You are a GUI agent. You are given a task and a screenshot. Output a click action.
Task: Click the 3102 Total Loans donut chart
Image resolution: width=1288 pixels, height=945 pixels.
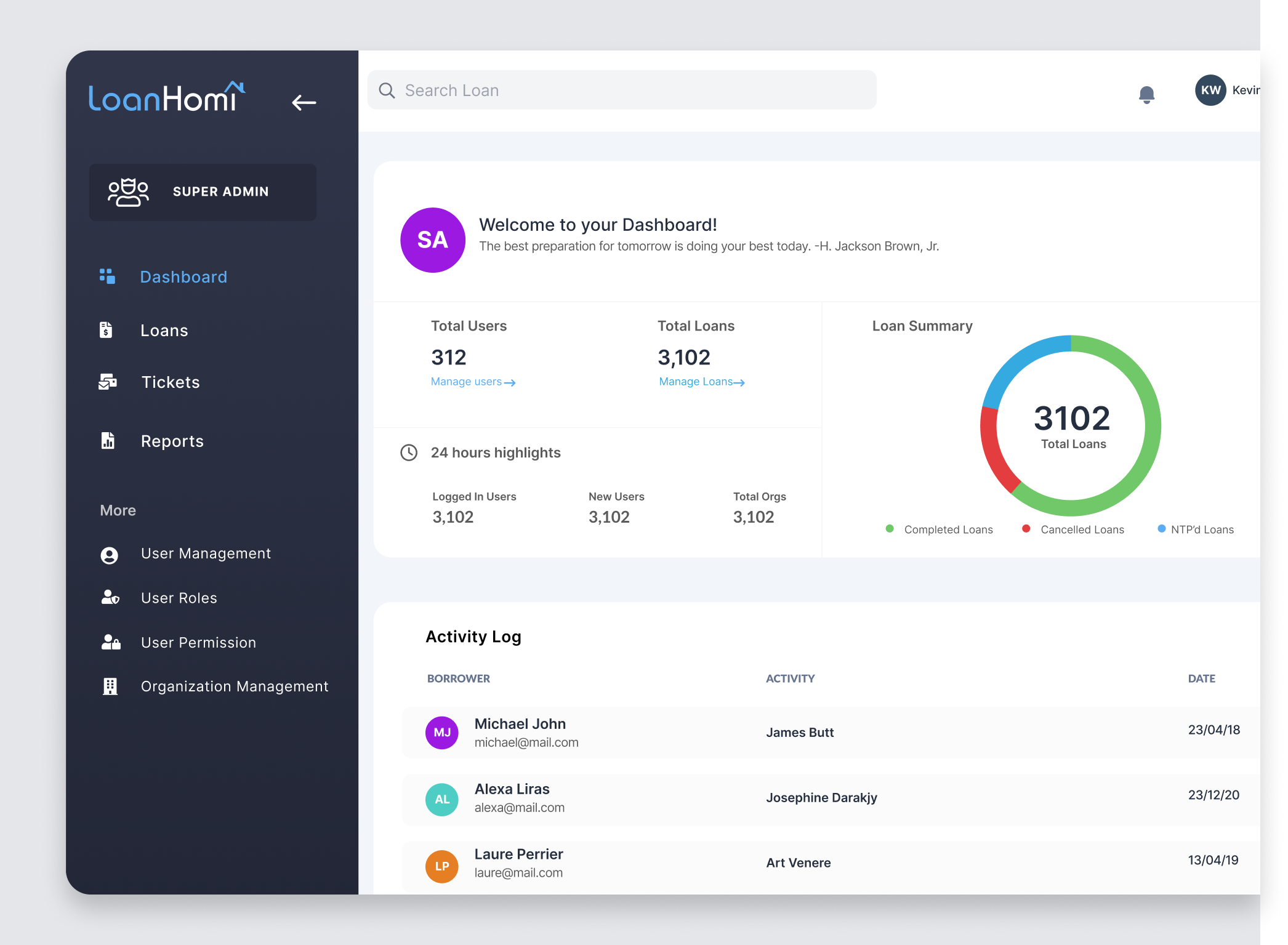1071,425
